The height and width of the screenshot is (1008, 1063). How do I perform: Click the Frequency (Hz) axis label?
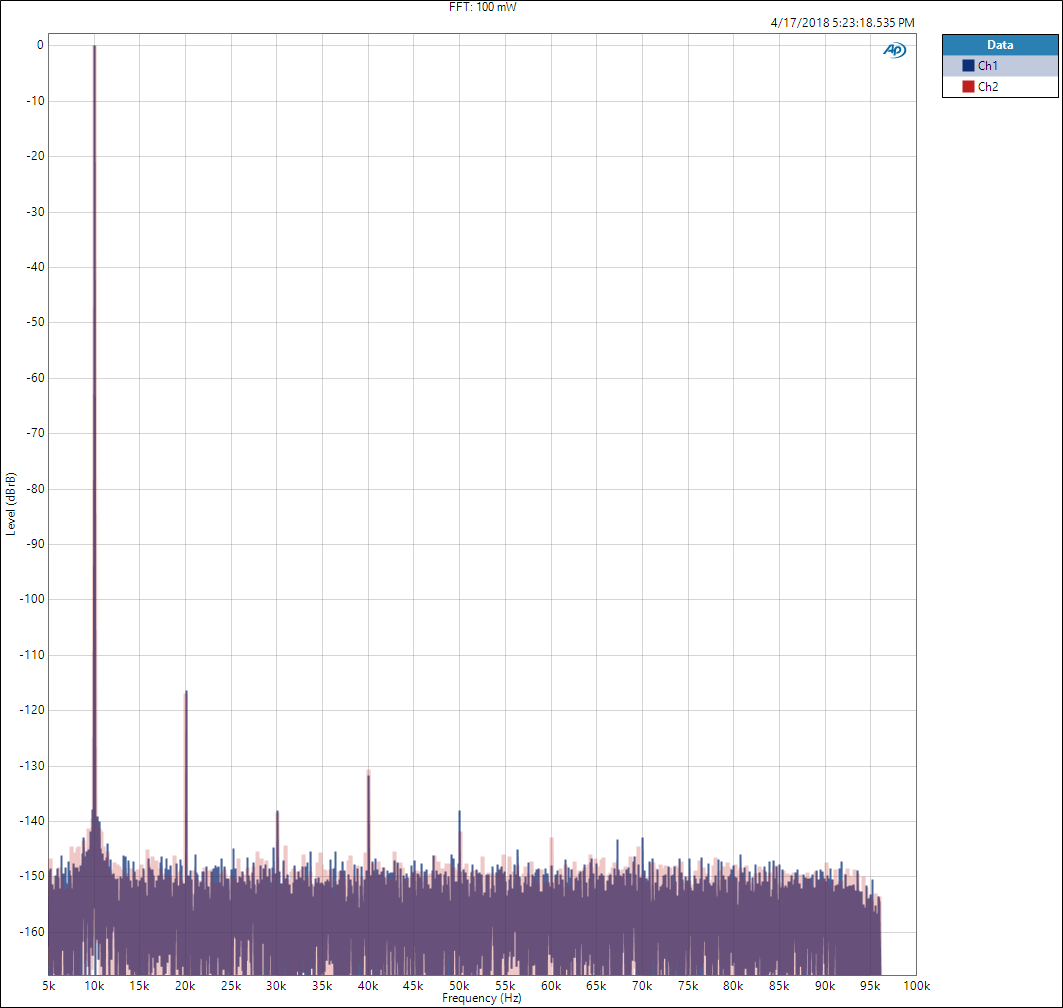pos(482,998)
